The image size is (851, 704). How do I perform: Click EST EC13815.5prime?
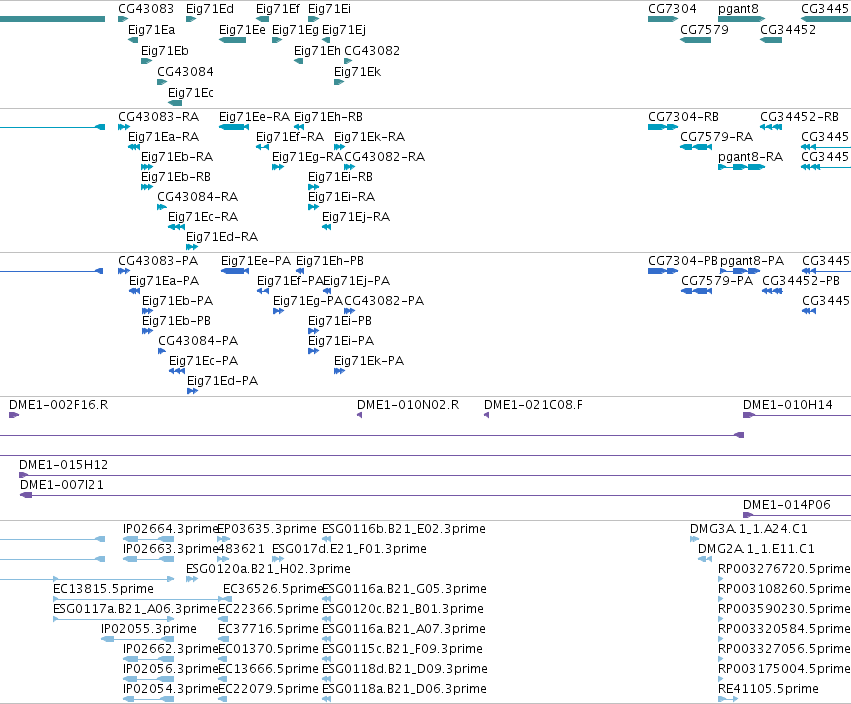pos(103,589)
